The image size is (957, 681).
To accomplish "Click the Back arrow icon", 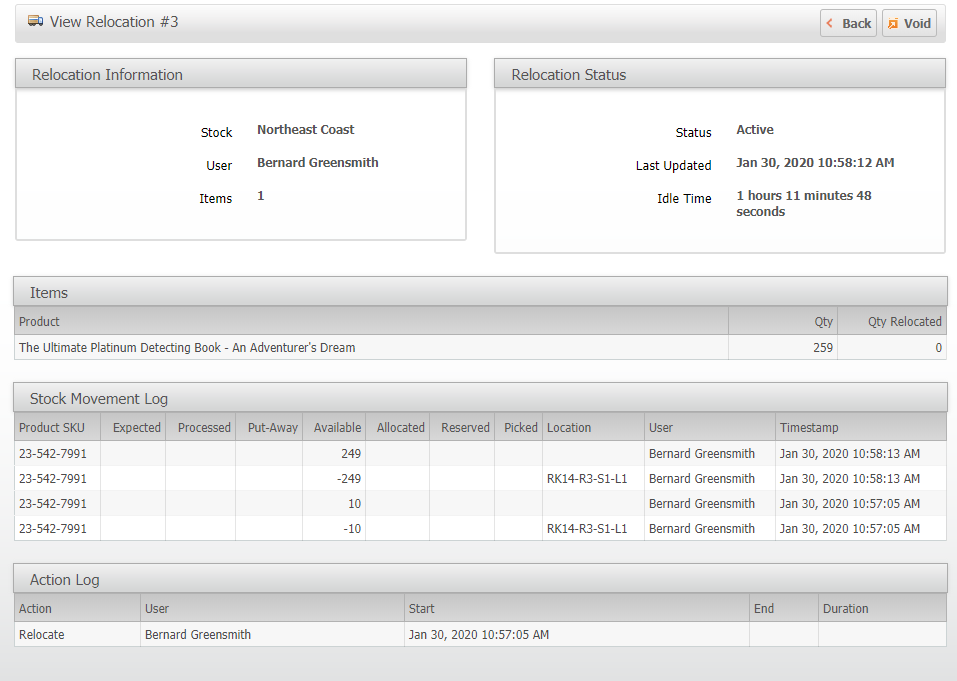I will click(x=829, y=23).
